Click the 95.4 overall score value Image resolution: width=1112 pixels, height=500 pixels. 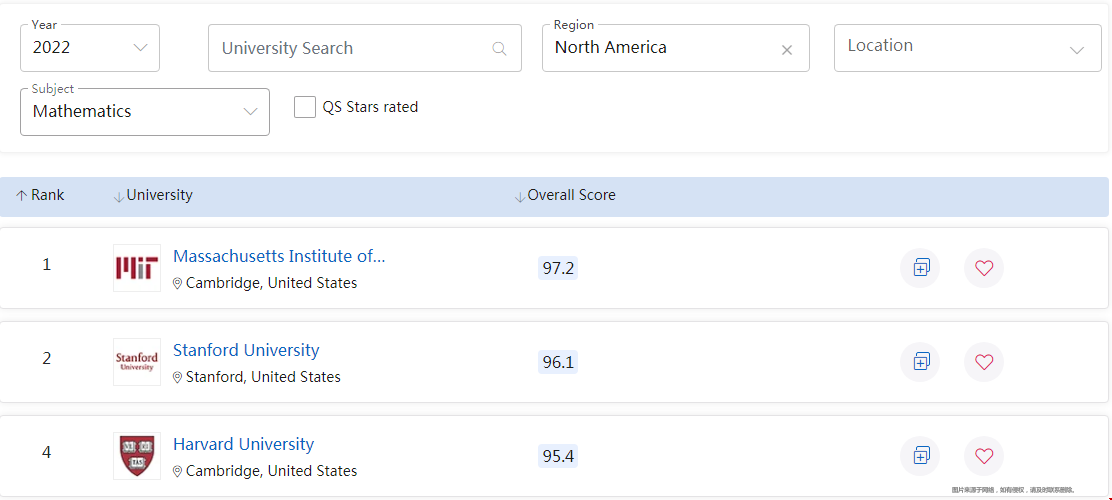click(x=558, y=456)
